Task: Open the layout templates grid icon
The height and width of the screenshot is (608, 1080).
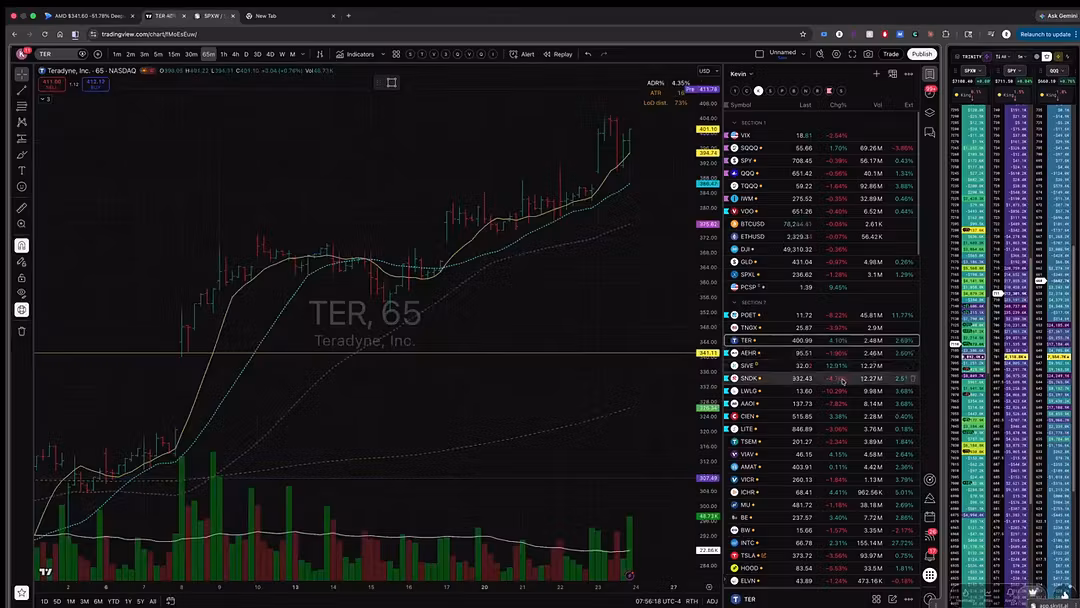Action: click(x=396, y=54)
